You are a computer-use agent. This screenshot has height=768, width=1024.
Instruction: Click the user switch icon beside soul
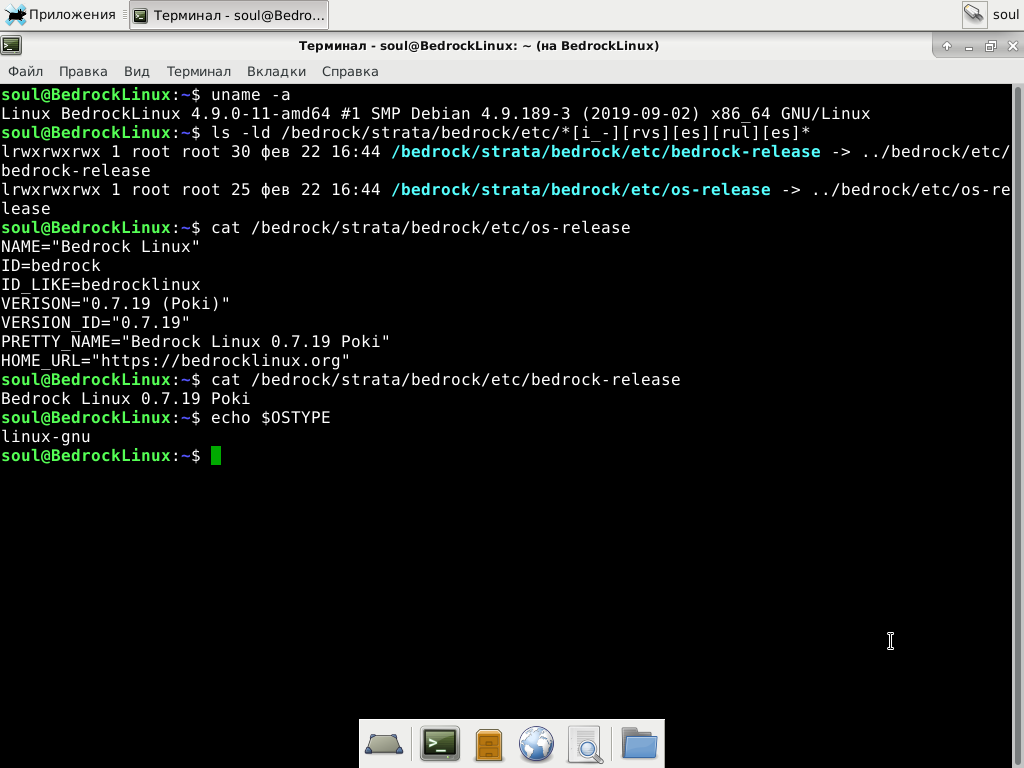pos(974,14)
